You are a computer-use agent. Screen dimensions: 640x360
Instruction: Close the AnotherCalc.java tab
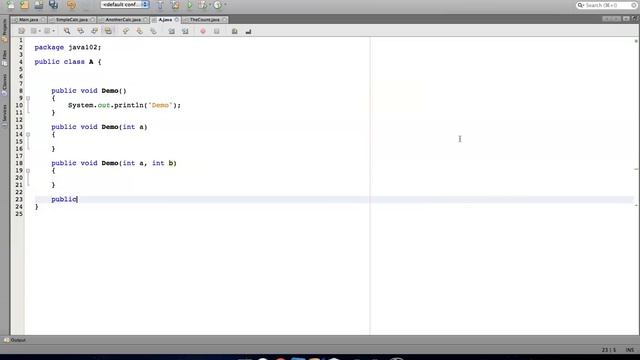pyautogui.click(x=145, y=20)
